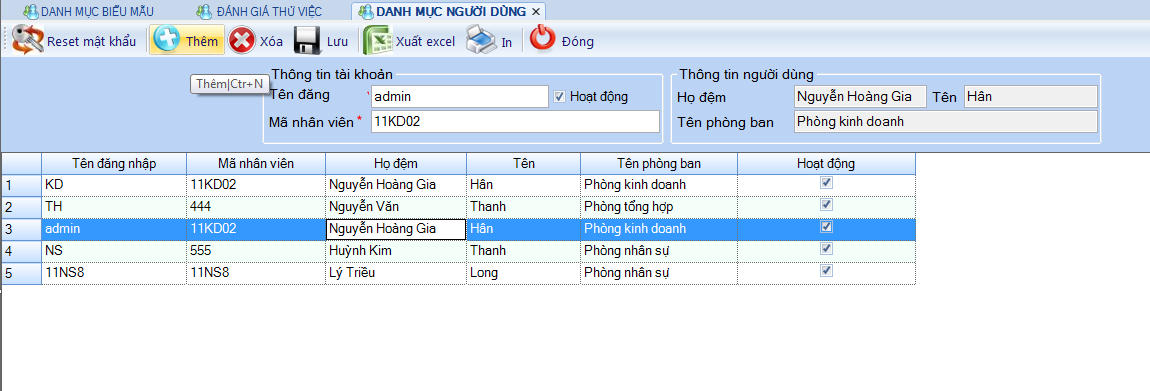Click the Lý Triều cell
This screenshot has height=391, width=1150.
pos(396,273)
